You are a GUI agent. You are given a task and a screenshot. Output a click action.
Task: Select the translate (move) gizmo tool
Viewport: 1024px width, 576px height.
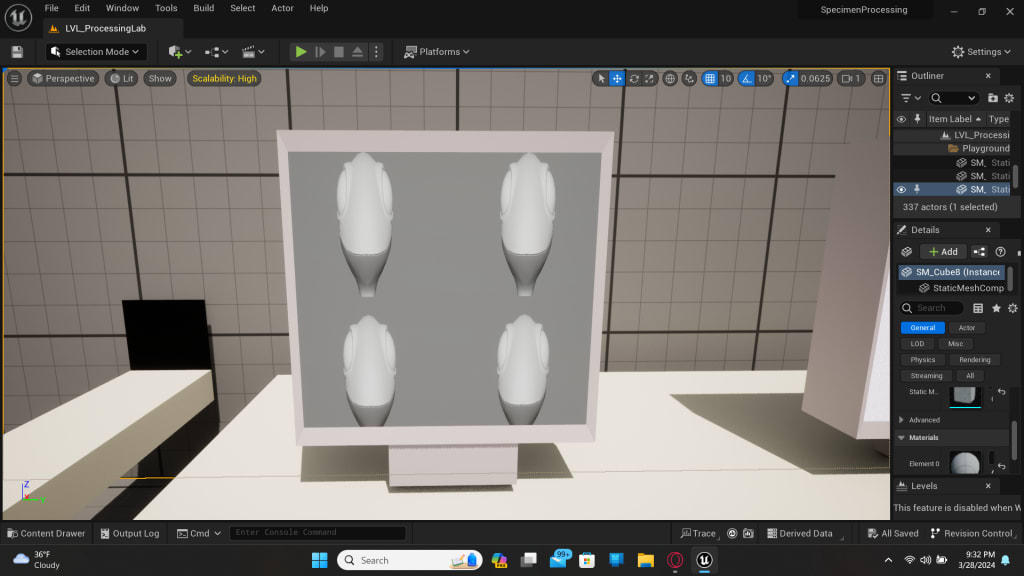pos(616,78)
